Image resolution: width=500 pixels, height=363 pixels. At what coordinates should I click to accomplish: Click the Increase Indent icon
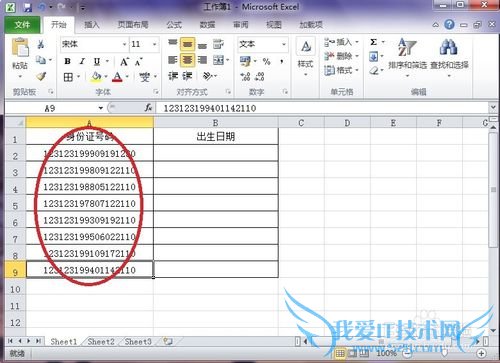coord(187,76)
